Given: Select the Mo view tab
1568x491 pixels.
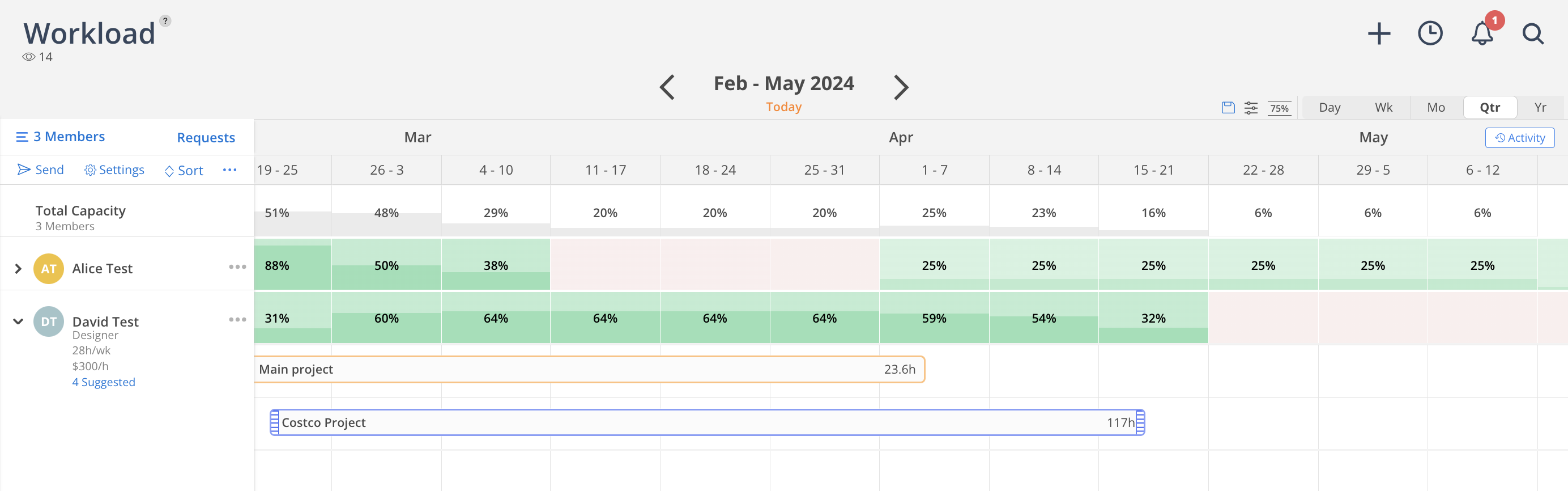Looking at the screenshot, I should 1436,107.
